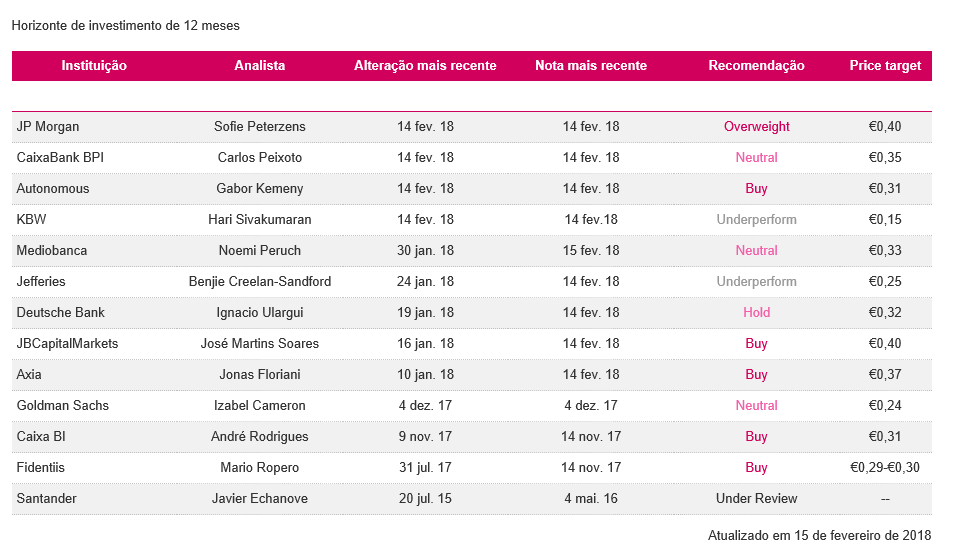This screenshot has height=557, width=961.
Task: Select the Recomendação column header
Action: coord(756,66)
